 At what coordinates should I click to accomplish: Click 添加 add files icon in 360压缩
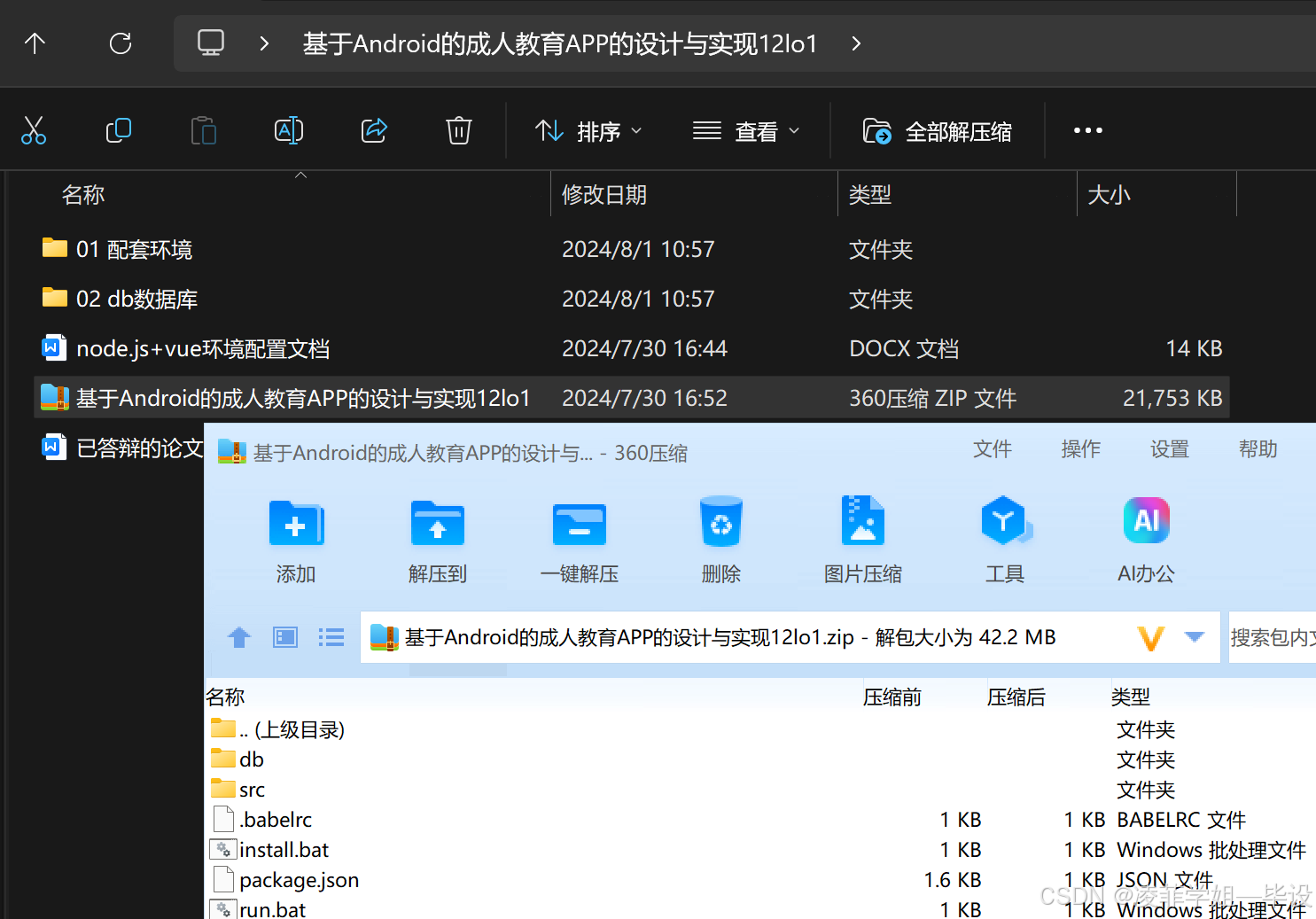[296, 539]
